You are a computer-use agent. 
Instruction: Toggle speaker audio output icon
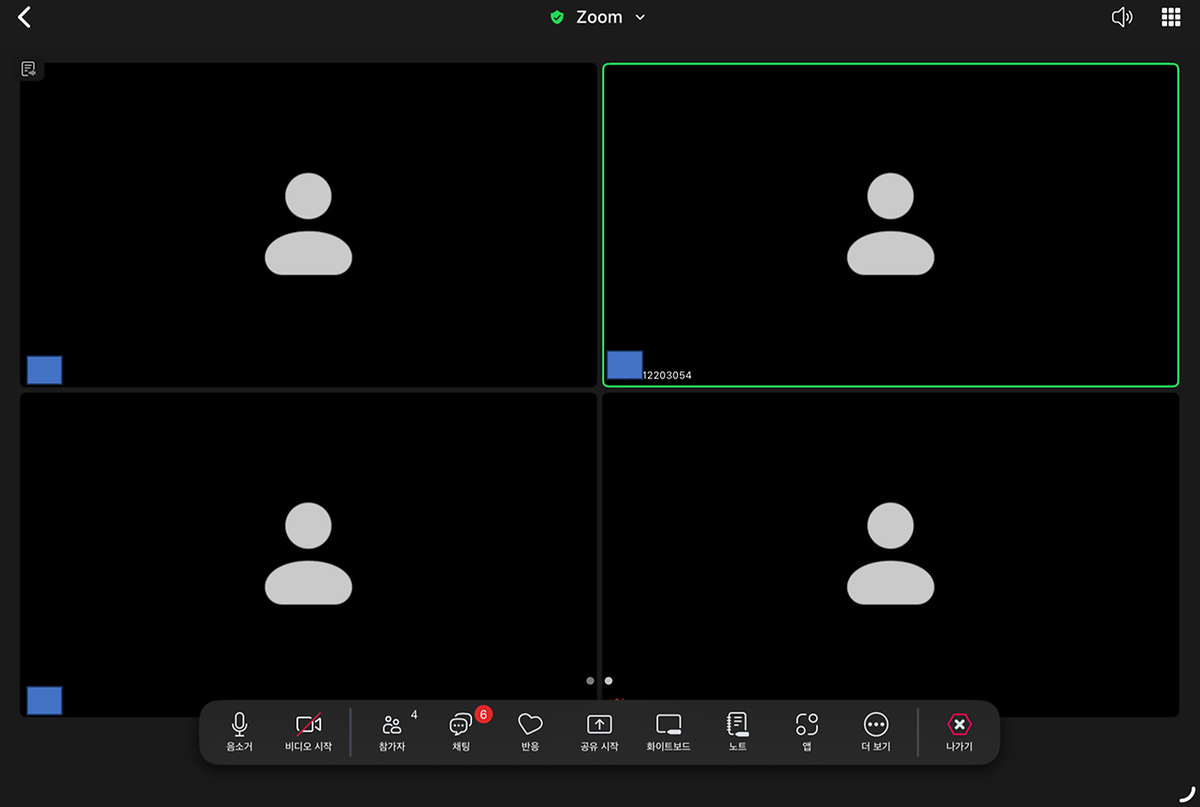(1122, 17)
